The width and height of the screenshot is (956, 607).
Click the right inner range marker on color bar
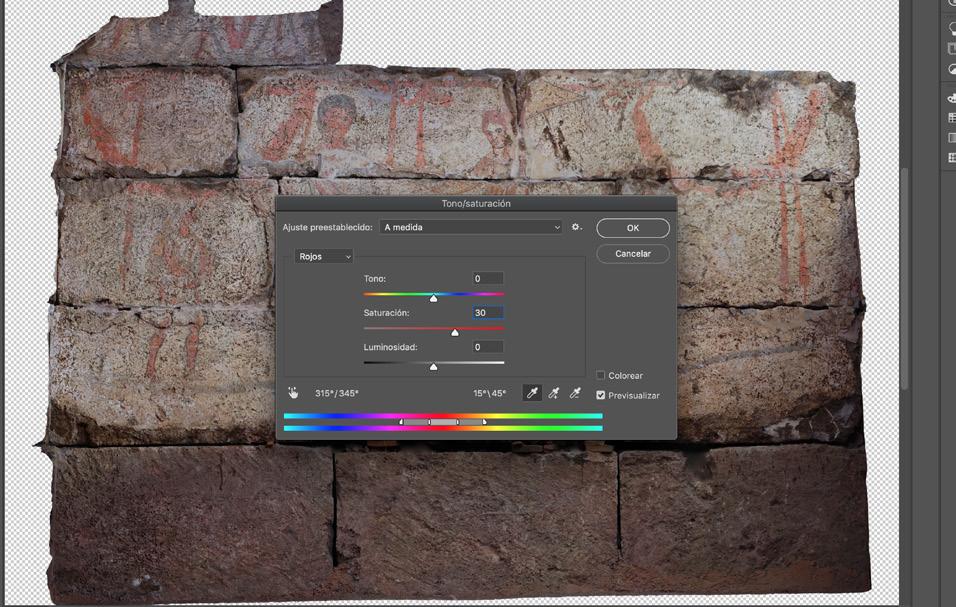click(457, 422)
